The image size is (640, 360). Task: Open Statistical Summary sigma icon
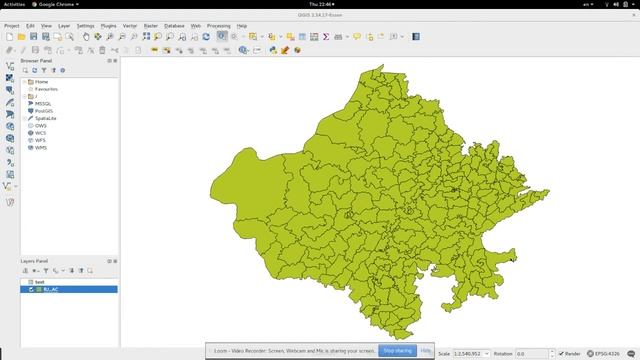[x=326, y=37]
